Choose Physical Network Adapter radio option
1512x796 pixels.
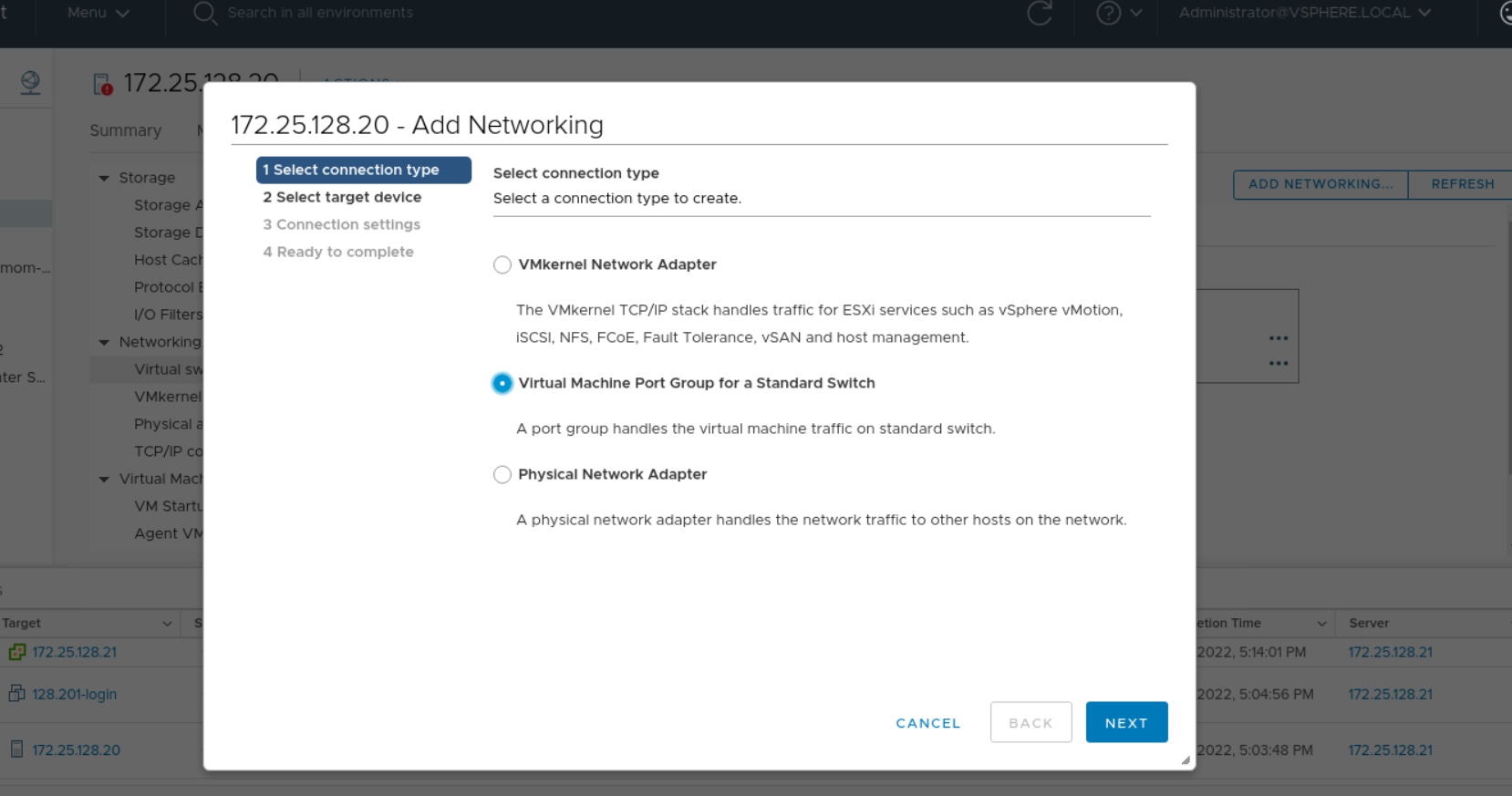click(x=502, y=475)
